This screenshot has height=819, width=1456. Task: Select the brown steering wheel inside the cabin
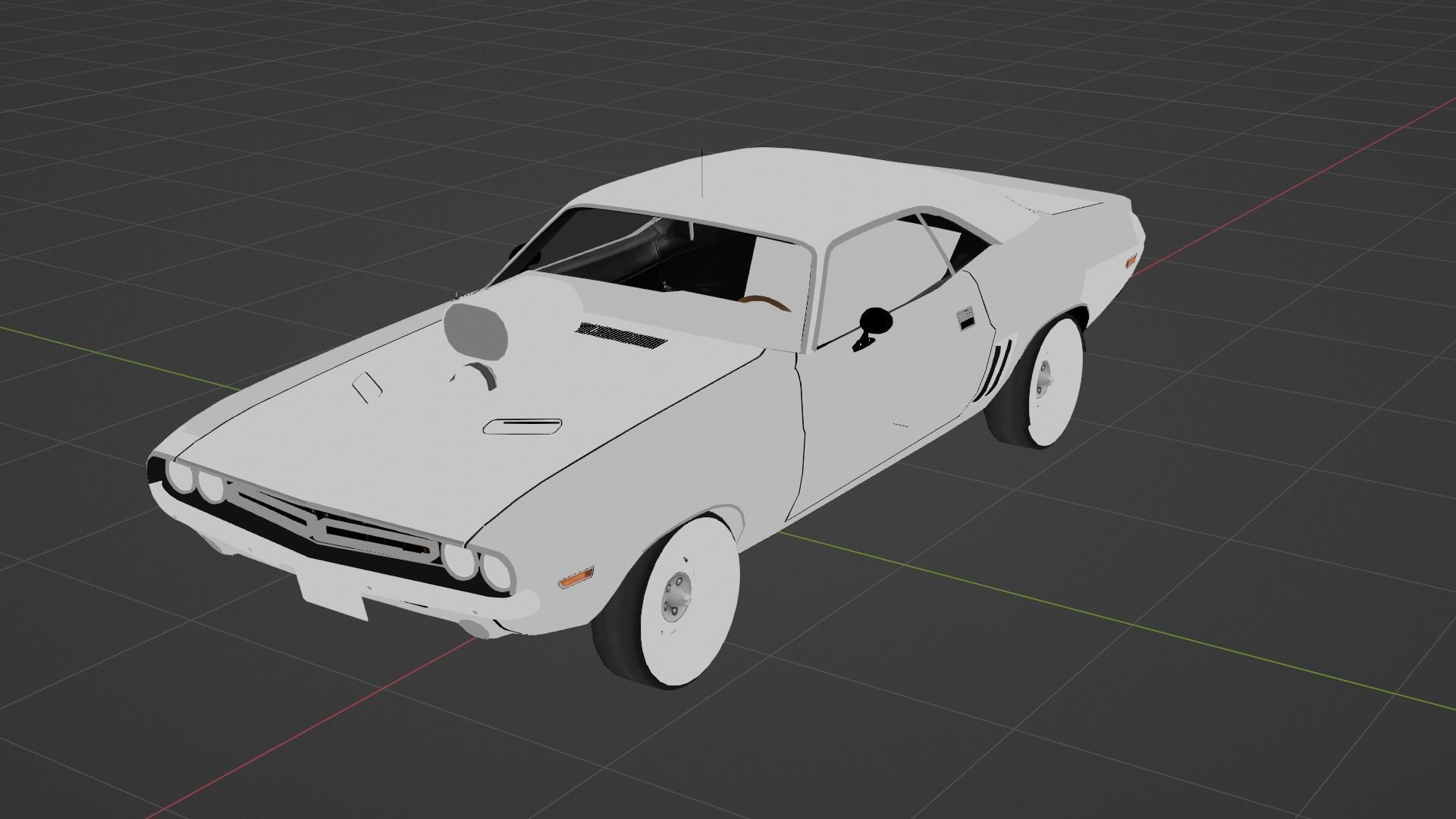tap(764, 303)
